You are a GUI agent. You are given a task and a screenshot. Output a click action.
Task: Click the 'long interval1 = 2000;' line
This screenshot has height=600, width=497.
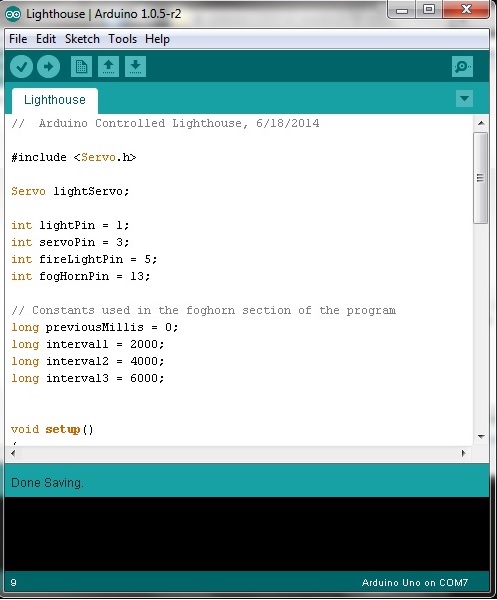click(88, 344)
